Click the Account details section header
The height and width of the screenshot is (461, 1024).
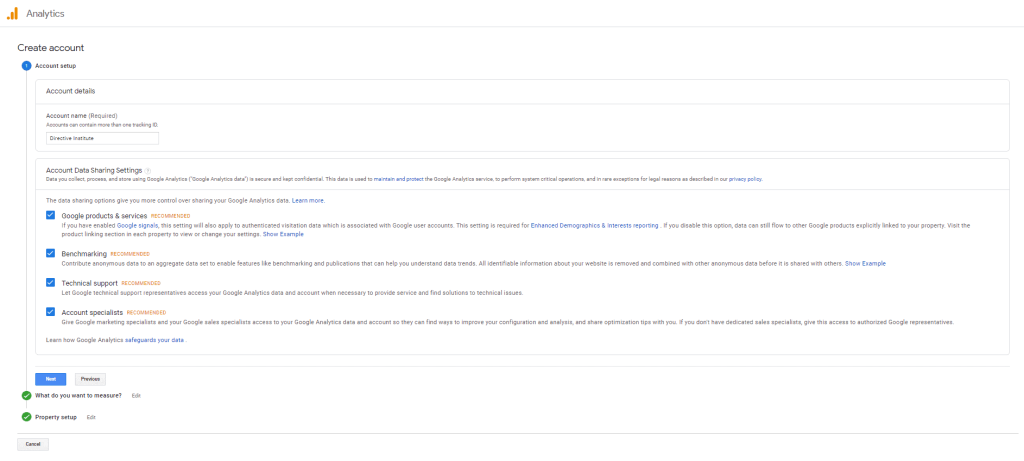pyautogui.click(x=71, y=91)
